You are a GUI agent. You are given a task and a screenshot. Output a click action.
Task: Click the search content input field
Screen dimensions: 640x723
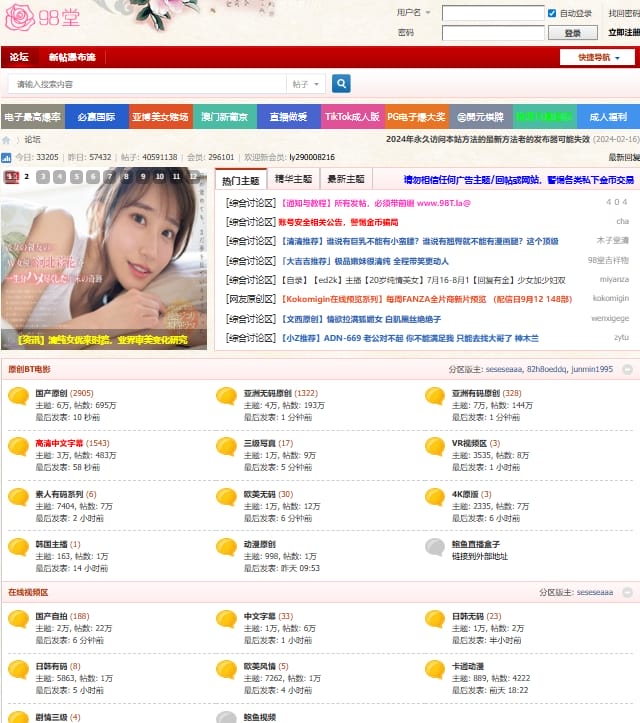pos(148,84)
